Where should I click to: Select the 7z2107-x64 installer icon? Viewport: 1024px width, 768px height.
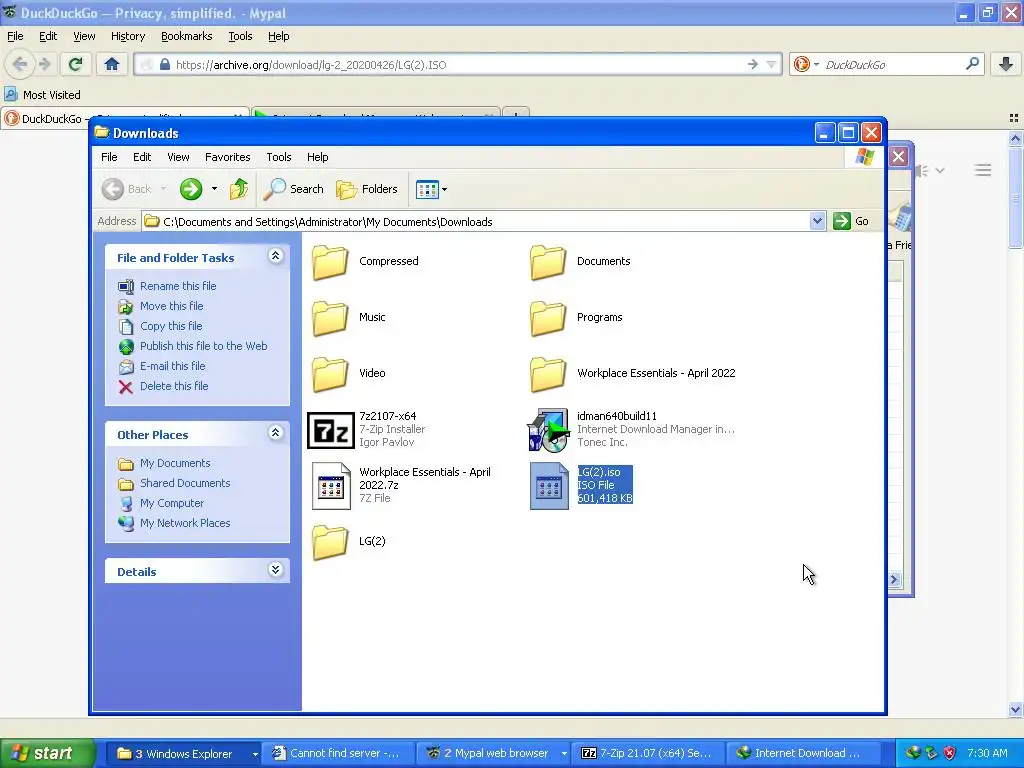click(x=330, y=430)
